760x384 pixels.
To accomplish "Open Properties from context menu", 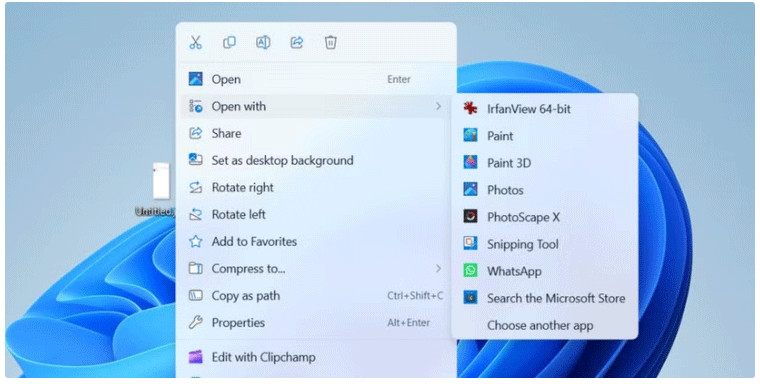I will [x=313, y=323].
